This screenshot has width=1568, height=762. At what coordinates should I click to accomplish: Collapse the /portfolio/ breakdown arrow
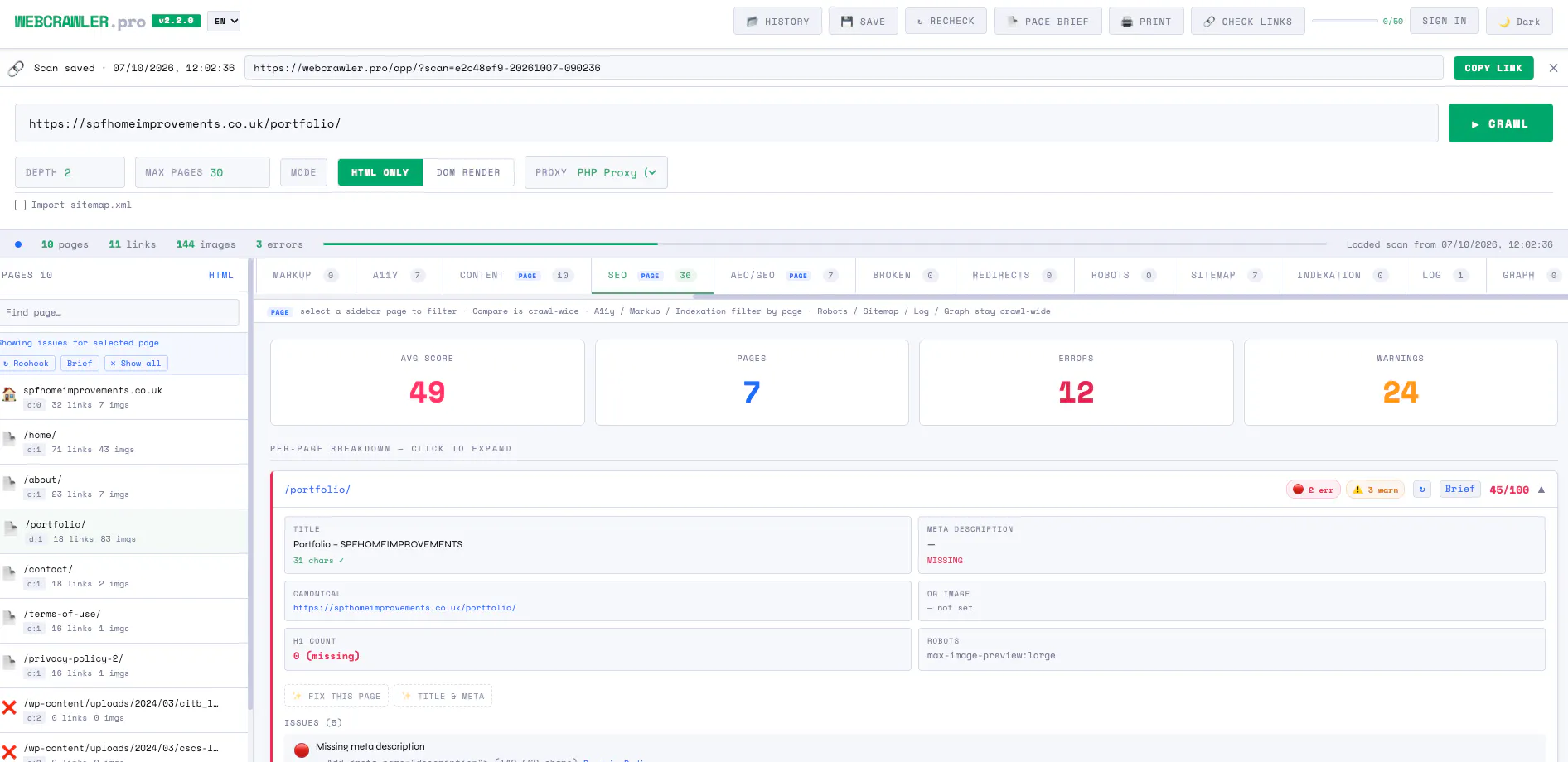pos(1541,490)
